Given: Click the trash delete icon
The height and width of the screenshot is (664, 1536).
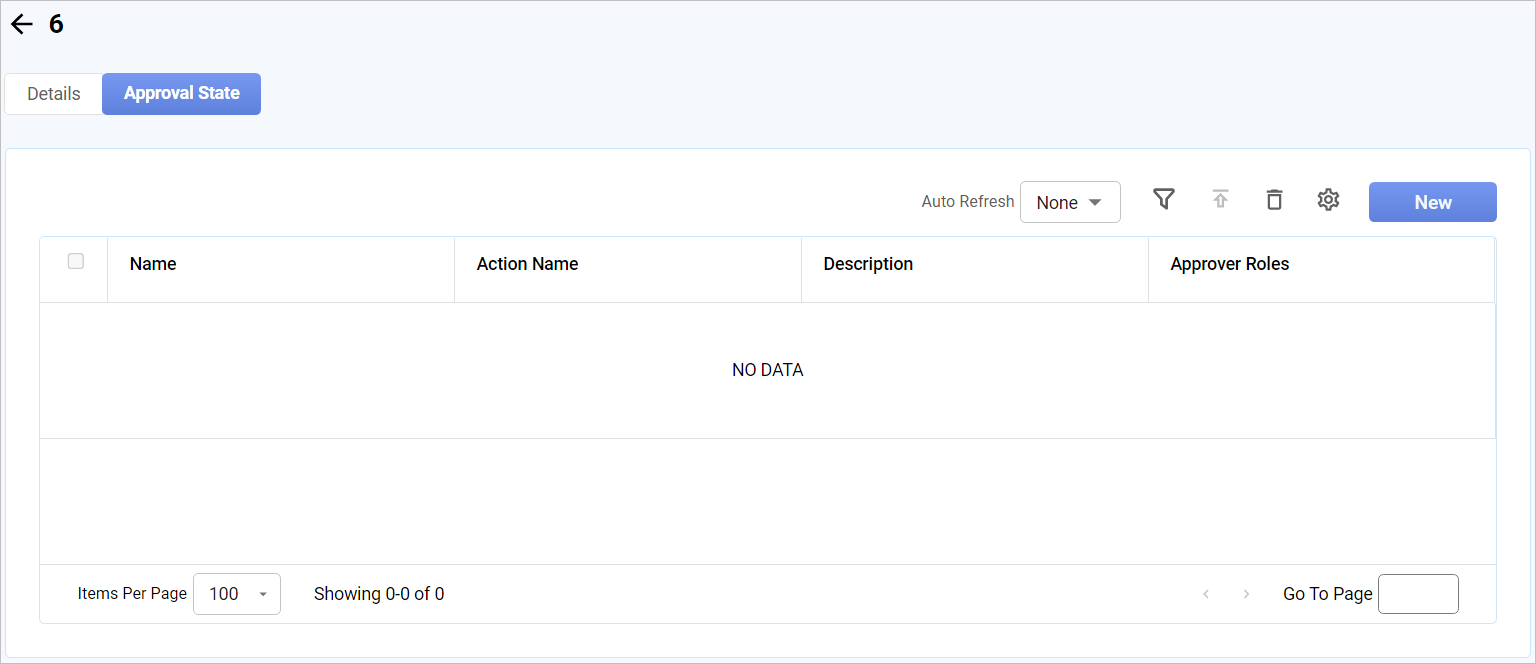Looking at the screenshot, I should pos(1274,200).
